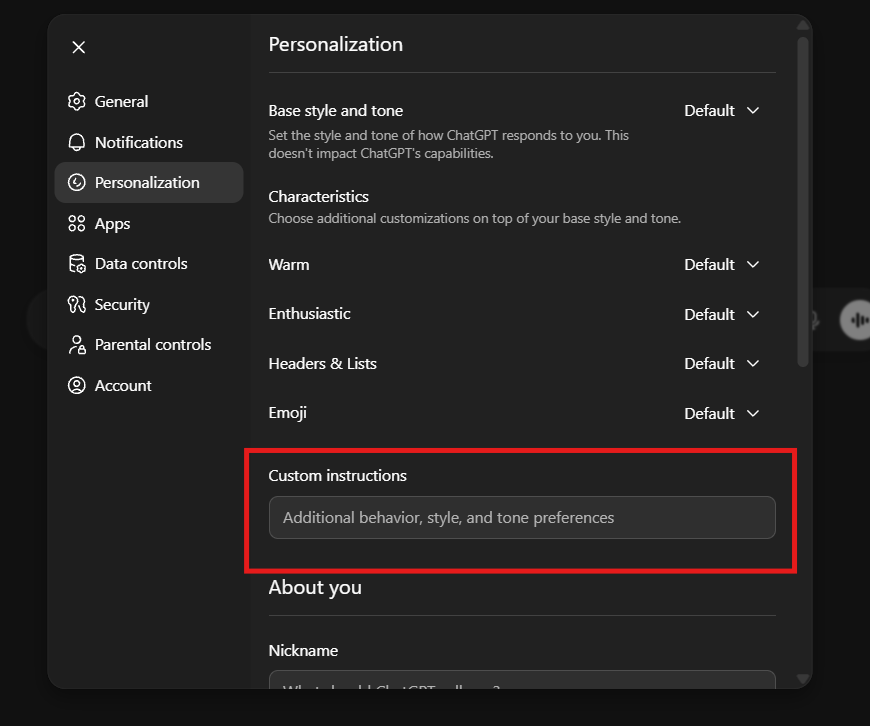Screen dimensions: 870x726
Task: Select the Data controls icon
Action: 78,263
